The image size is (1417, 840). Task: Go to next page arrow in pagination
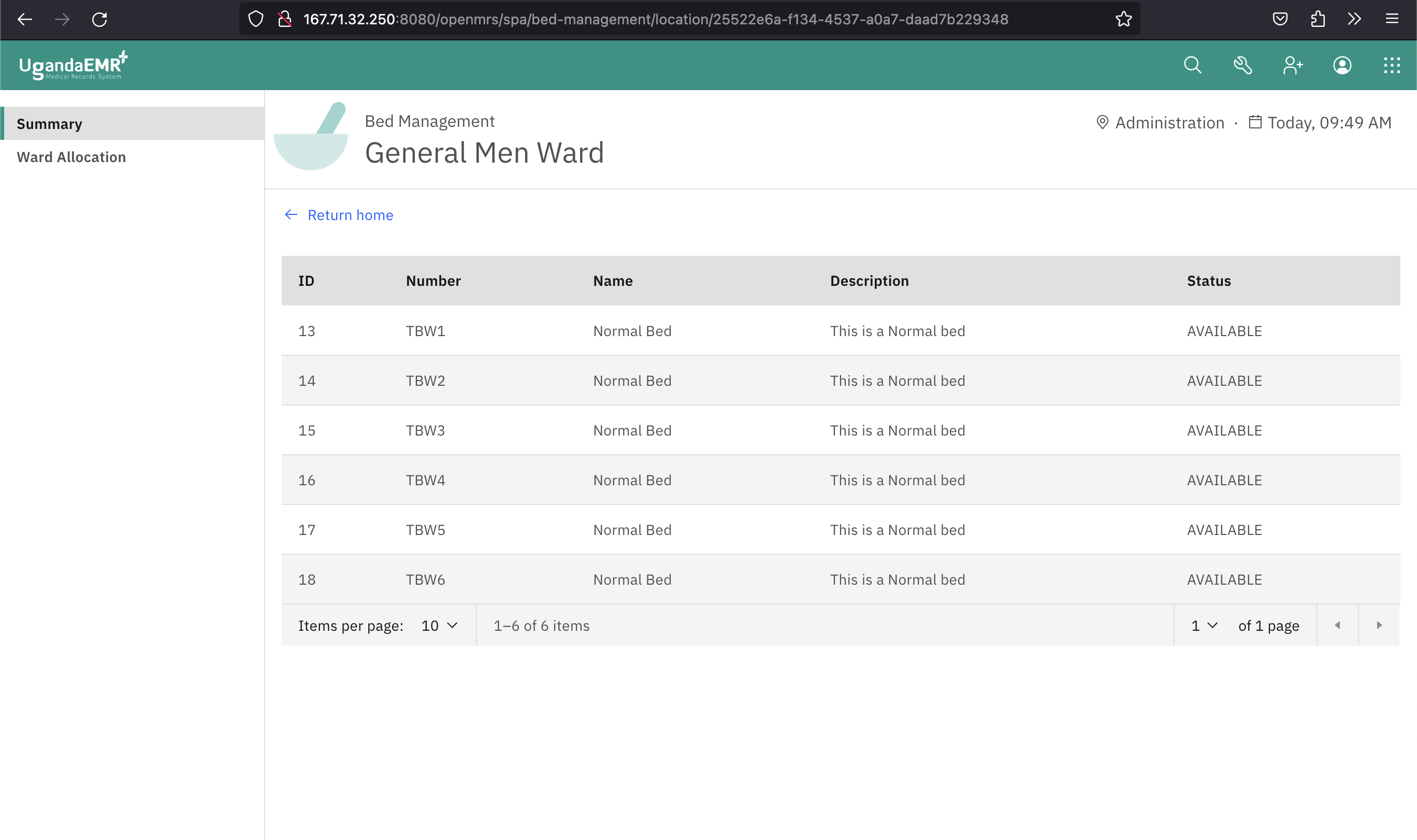[1380, 626]
